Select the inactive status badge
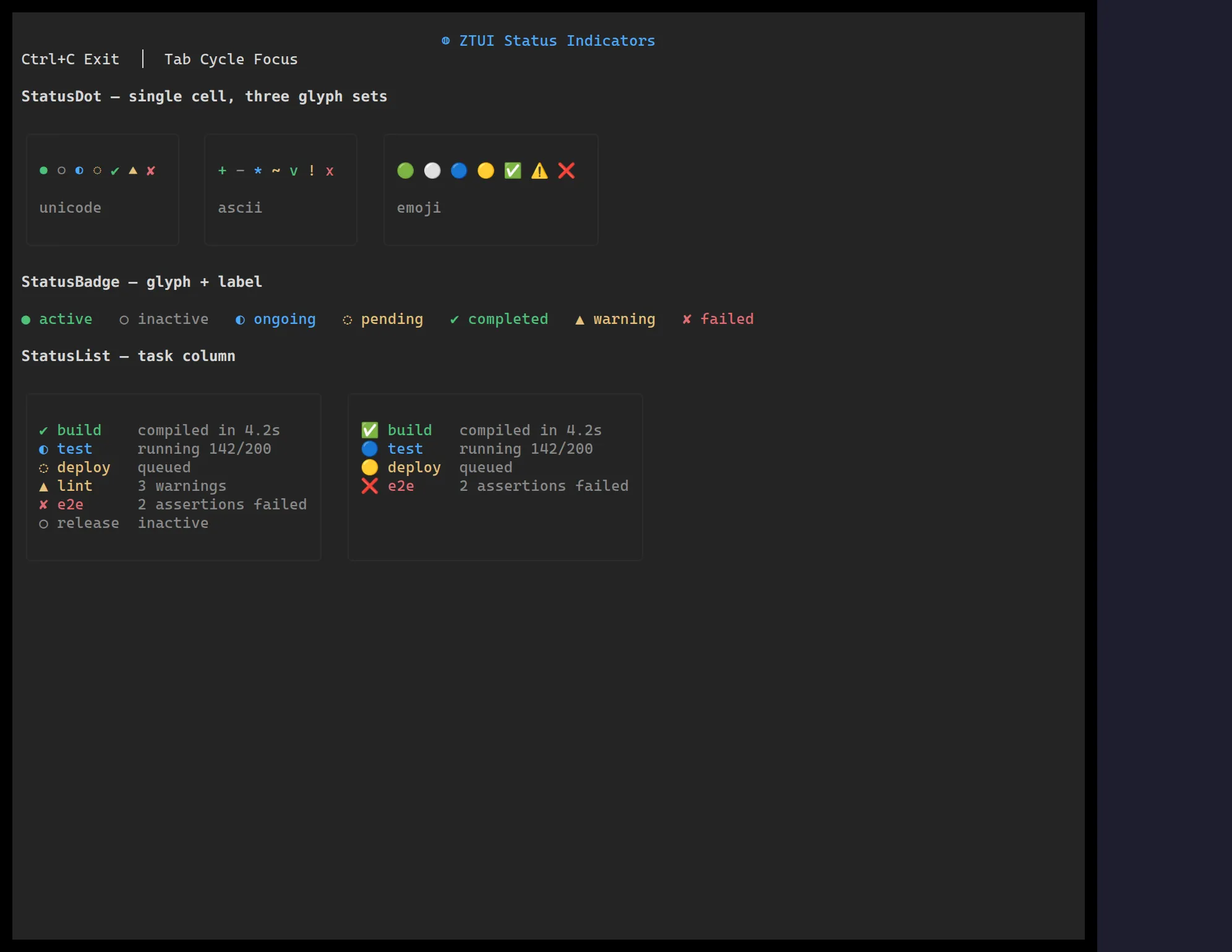1232x952 pixels. coord(164,319)
